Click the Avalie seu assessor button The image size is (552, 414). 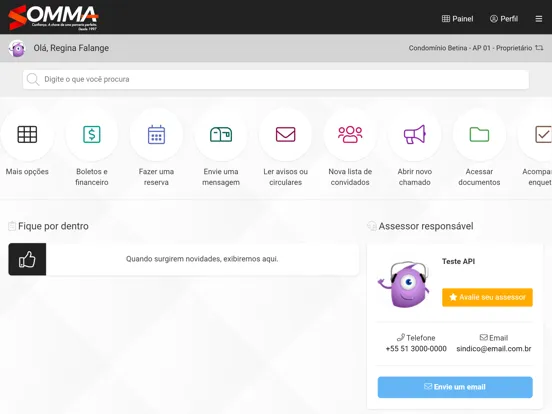tap(487, 297)
